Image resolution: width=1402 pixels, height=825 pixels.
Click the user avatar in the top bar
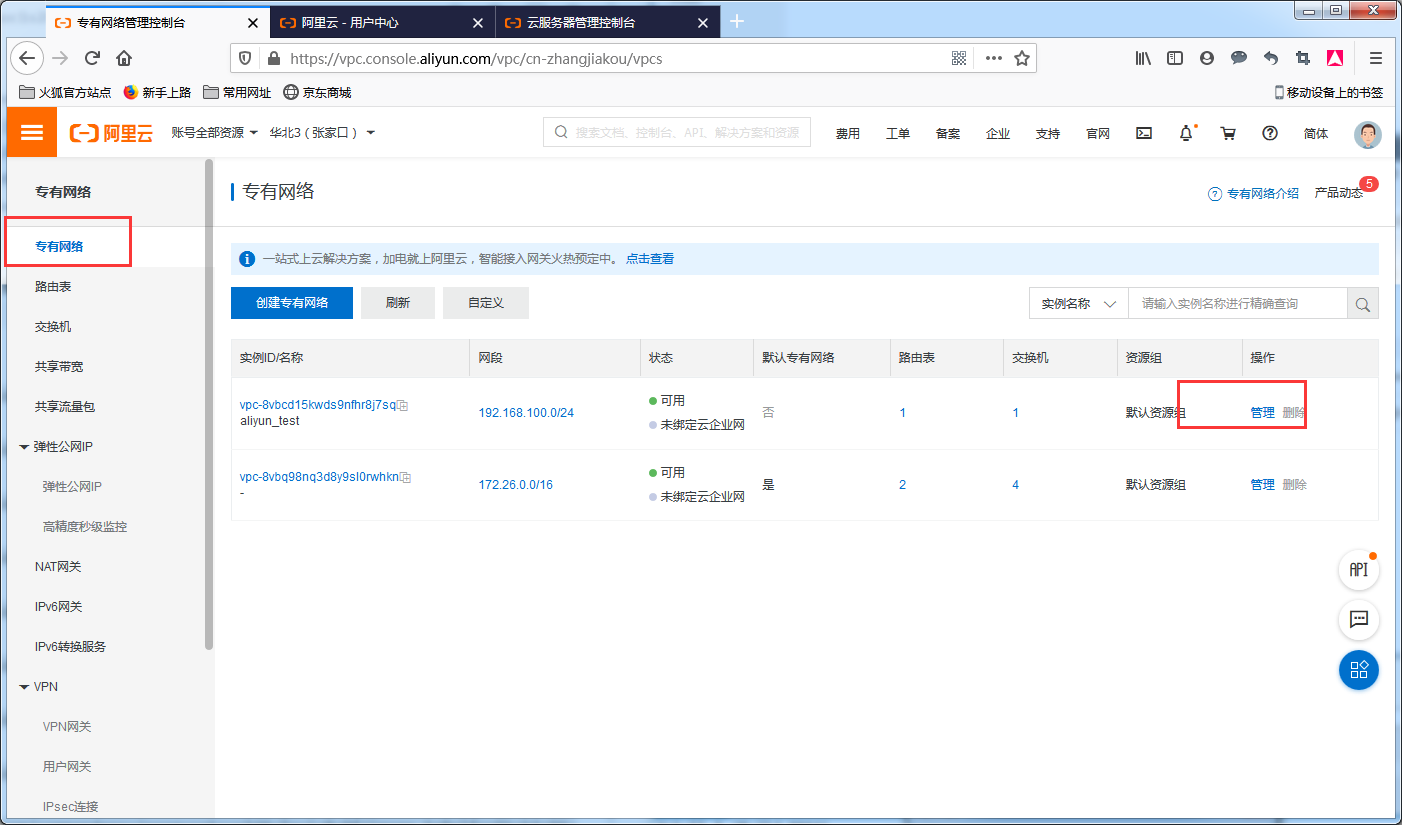(1367, 134)
